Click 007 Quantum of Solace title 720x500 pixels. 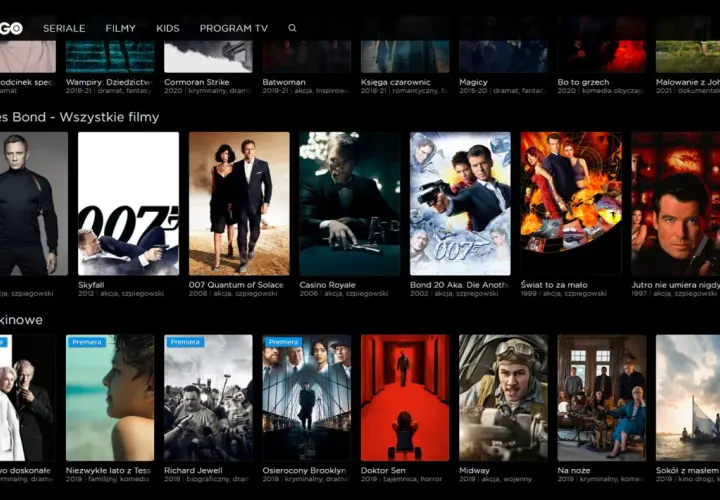tap(236, 285)
